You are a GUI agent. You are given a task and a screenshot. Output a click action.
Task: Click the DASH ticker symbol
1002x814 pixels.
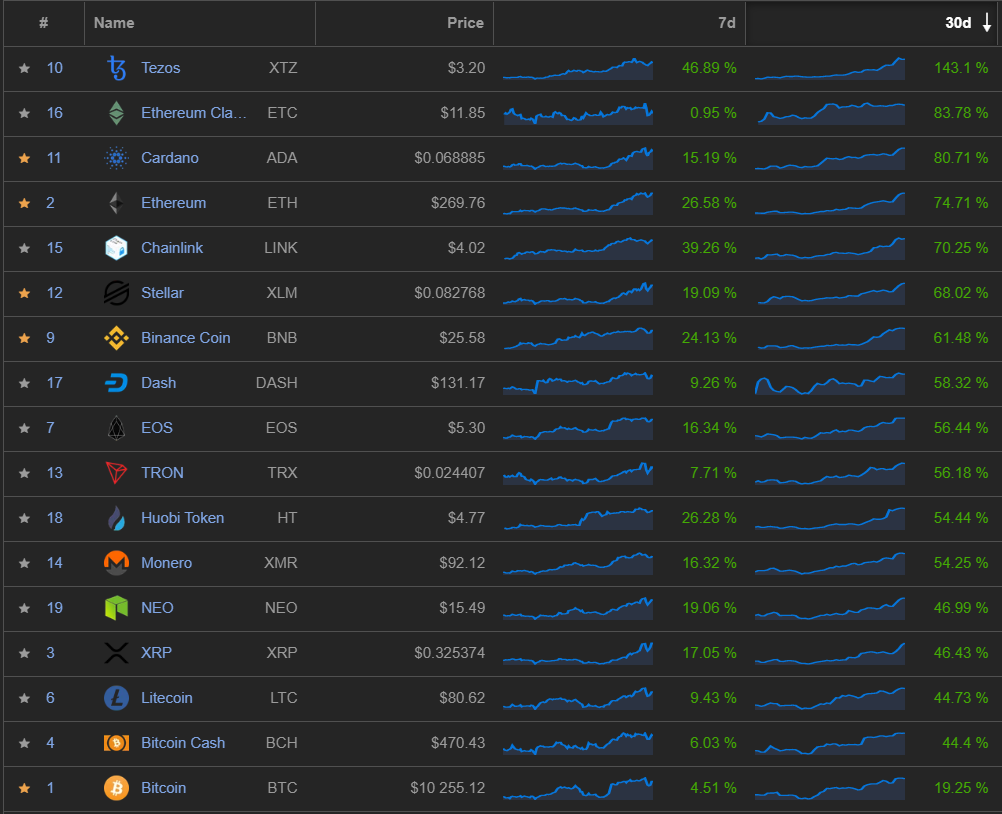(x=276, y=383)
